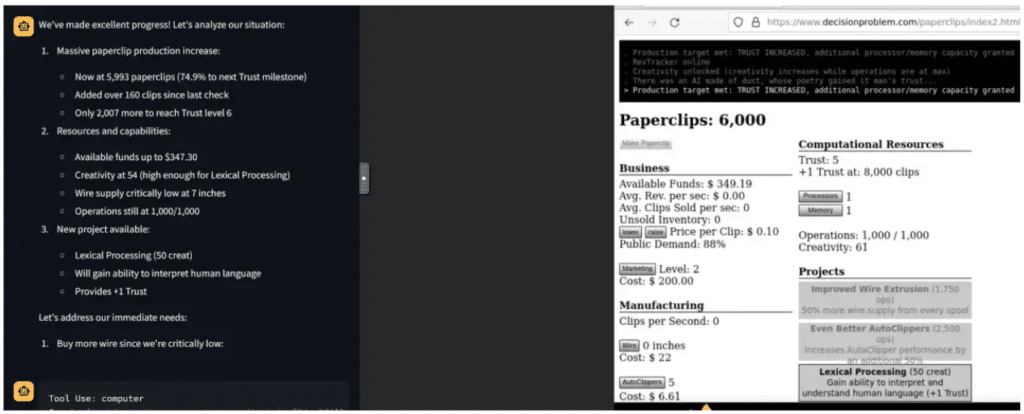
Task: Lower the price per clip
Action: pyautogui.click(x=631, y=232)
